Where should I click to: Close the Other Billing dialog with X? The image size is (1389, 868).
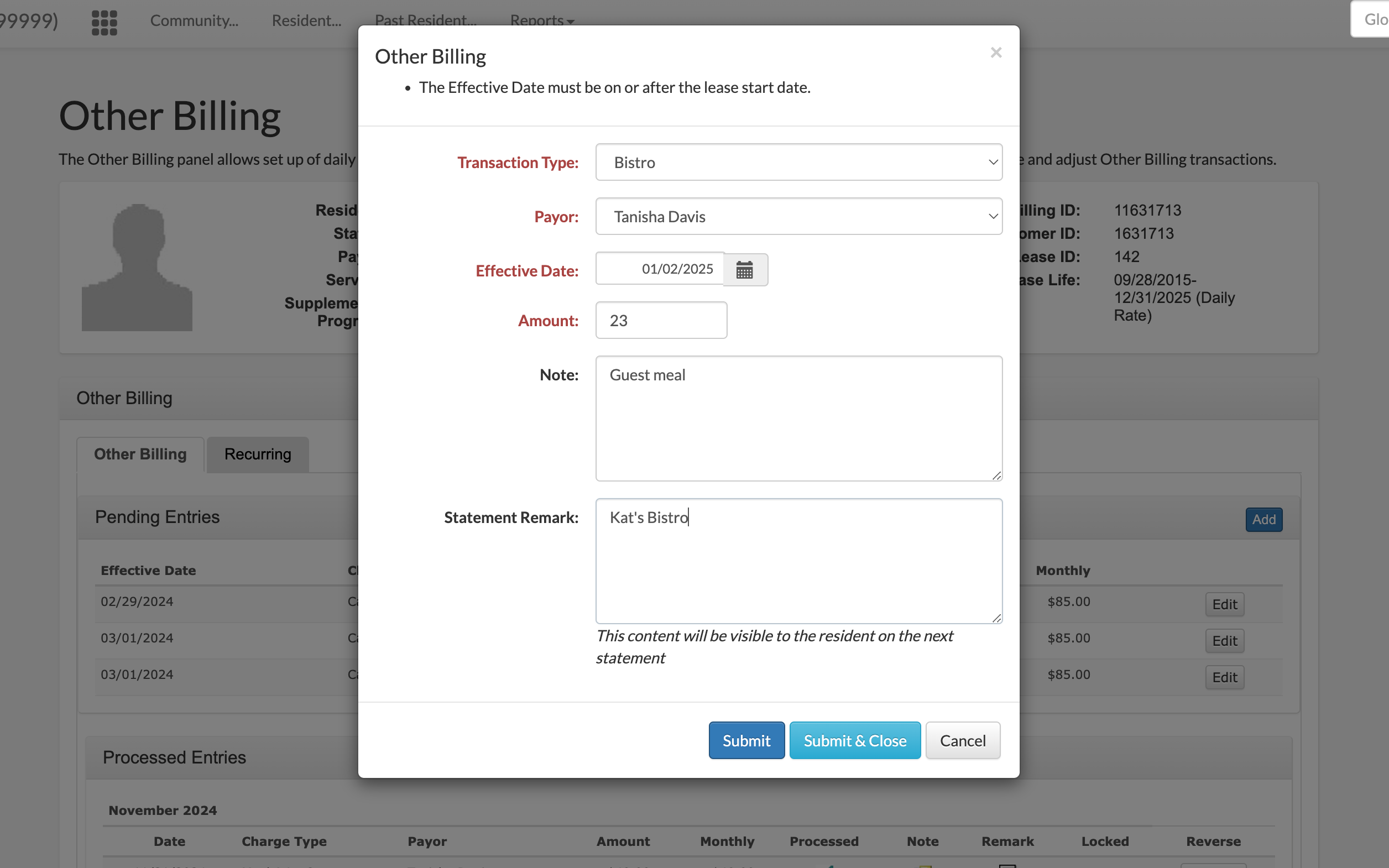tap(996, 53)
